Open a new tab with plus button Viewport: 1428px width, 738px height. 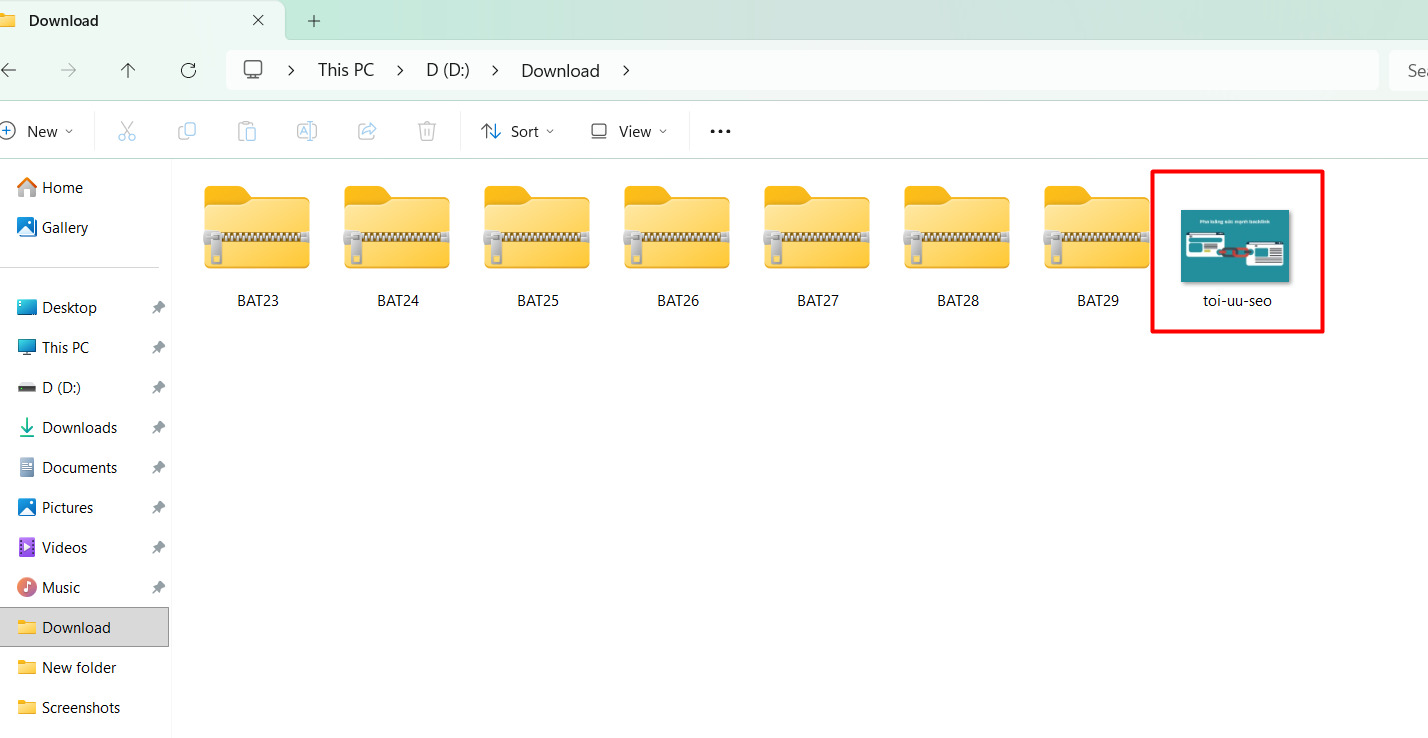(x=314, y=20)
